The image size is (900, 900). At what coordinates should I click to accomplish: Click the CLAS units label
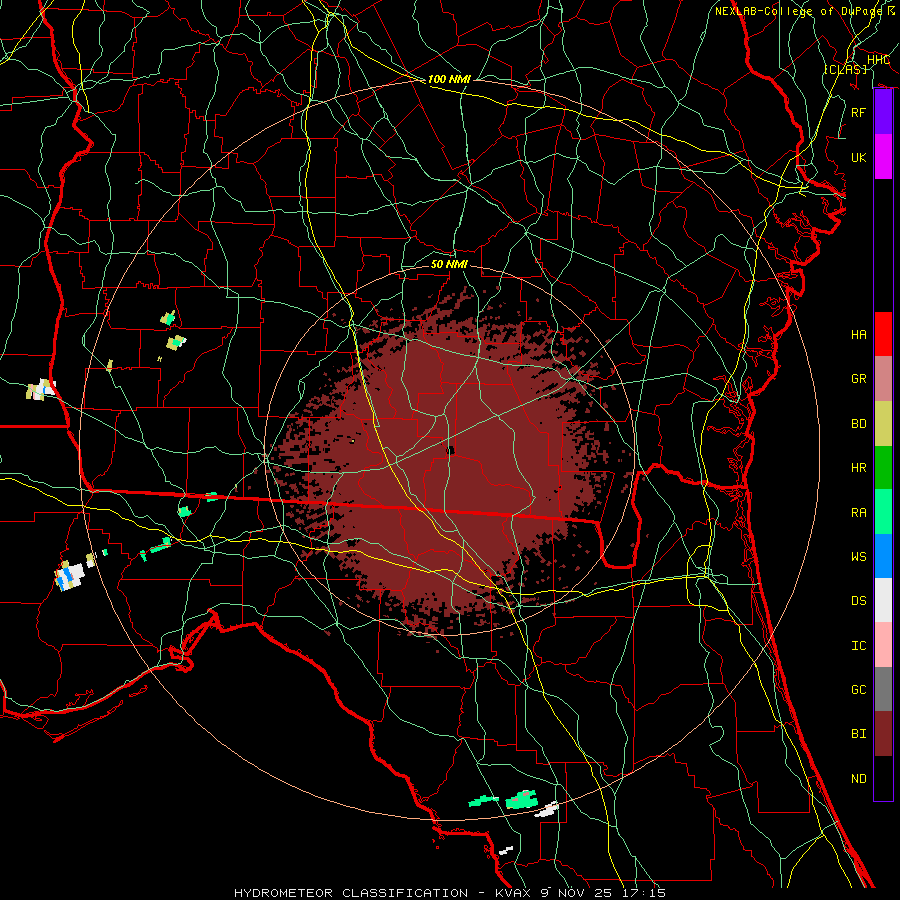pos(845,69)
